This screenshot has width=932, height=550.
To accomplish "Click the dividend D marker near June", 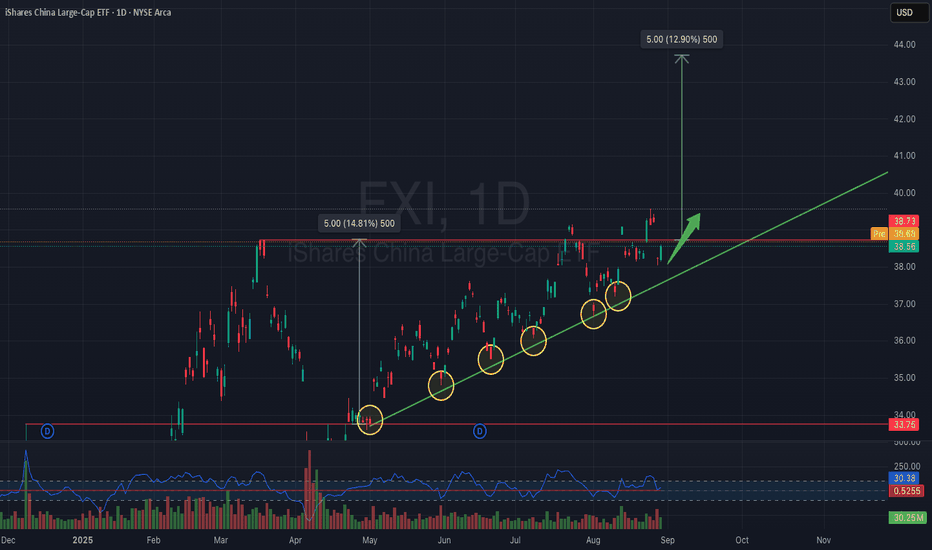I will pos(480,431).
